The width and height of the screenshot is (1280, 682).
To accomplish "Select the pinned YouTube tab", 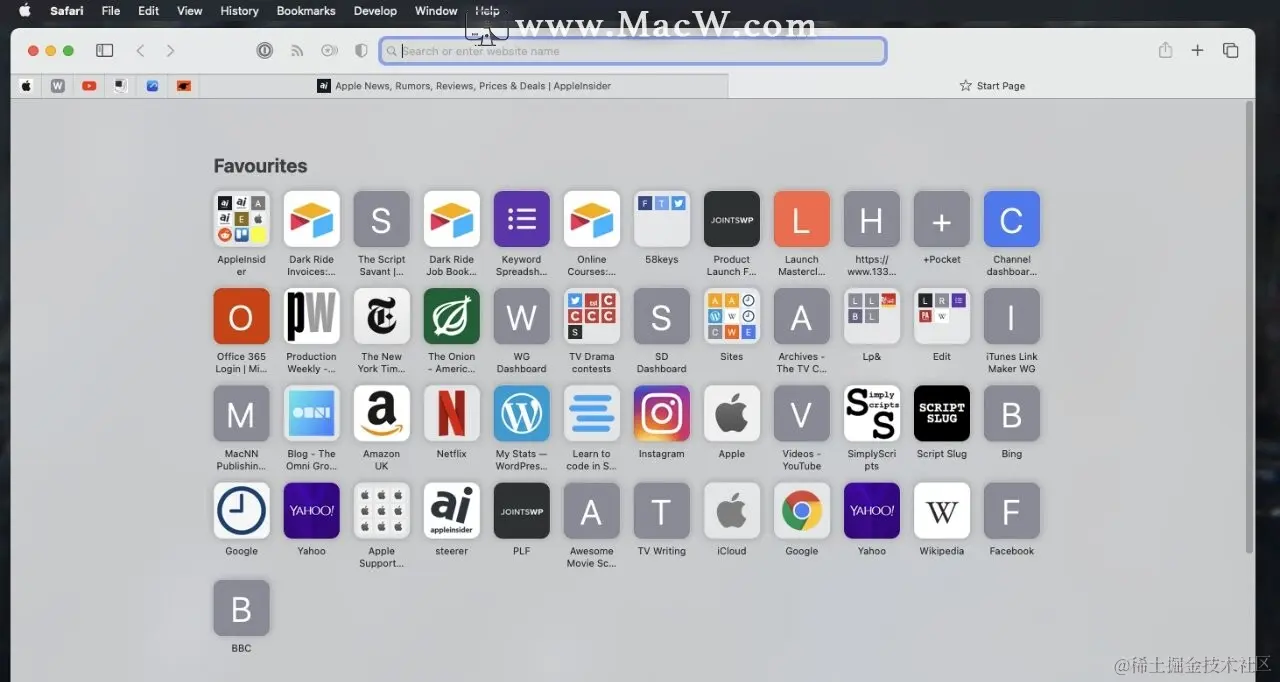I will point(89,86).
